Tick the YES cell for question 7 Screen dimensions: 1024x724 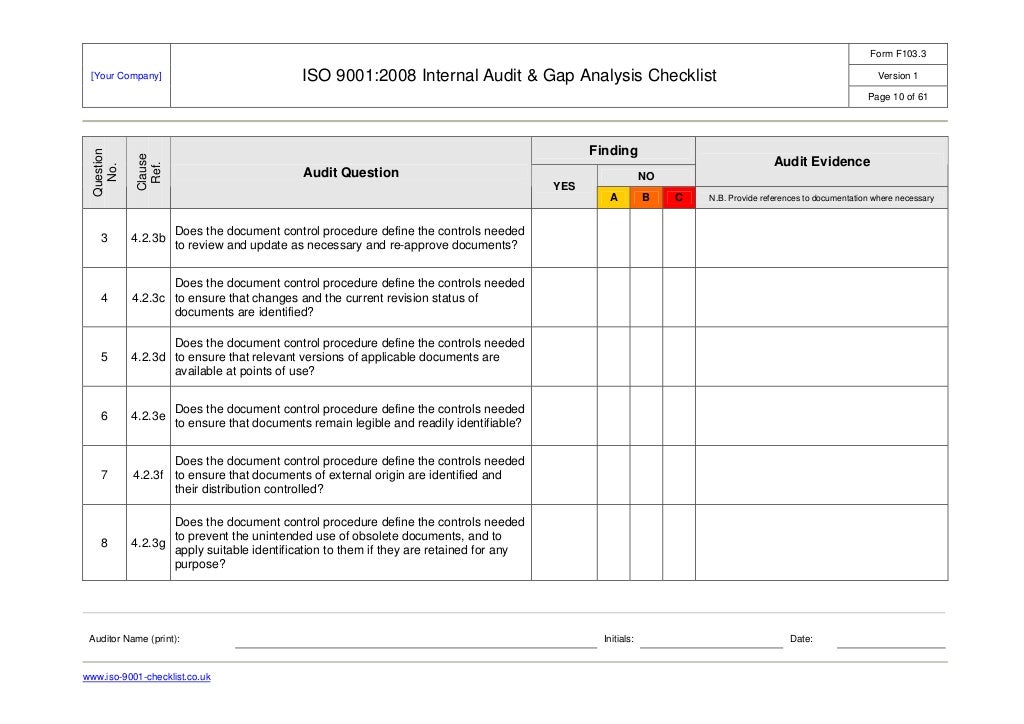(x=564, y=475)
